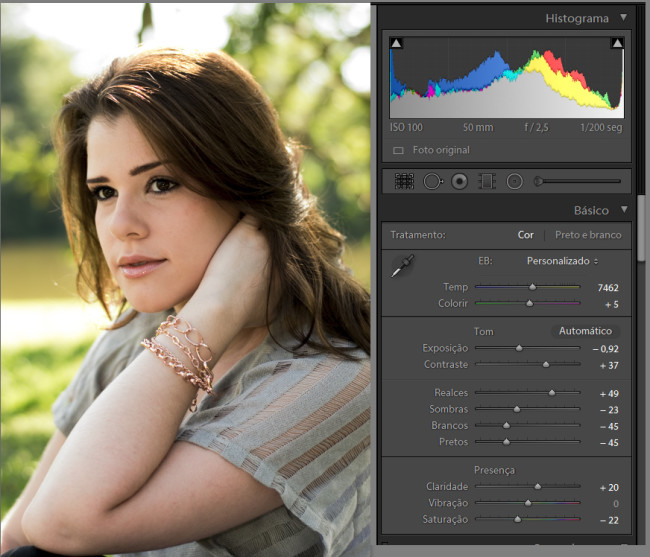Viewport: 650px width, 557px height.
Task: Click the Temp value 7462 field
Action: [x=607, y=287]
